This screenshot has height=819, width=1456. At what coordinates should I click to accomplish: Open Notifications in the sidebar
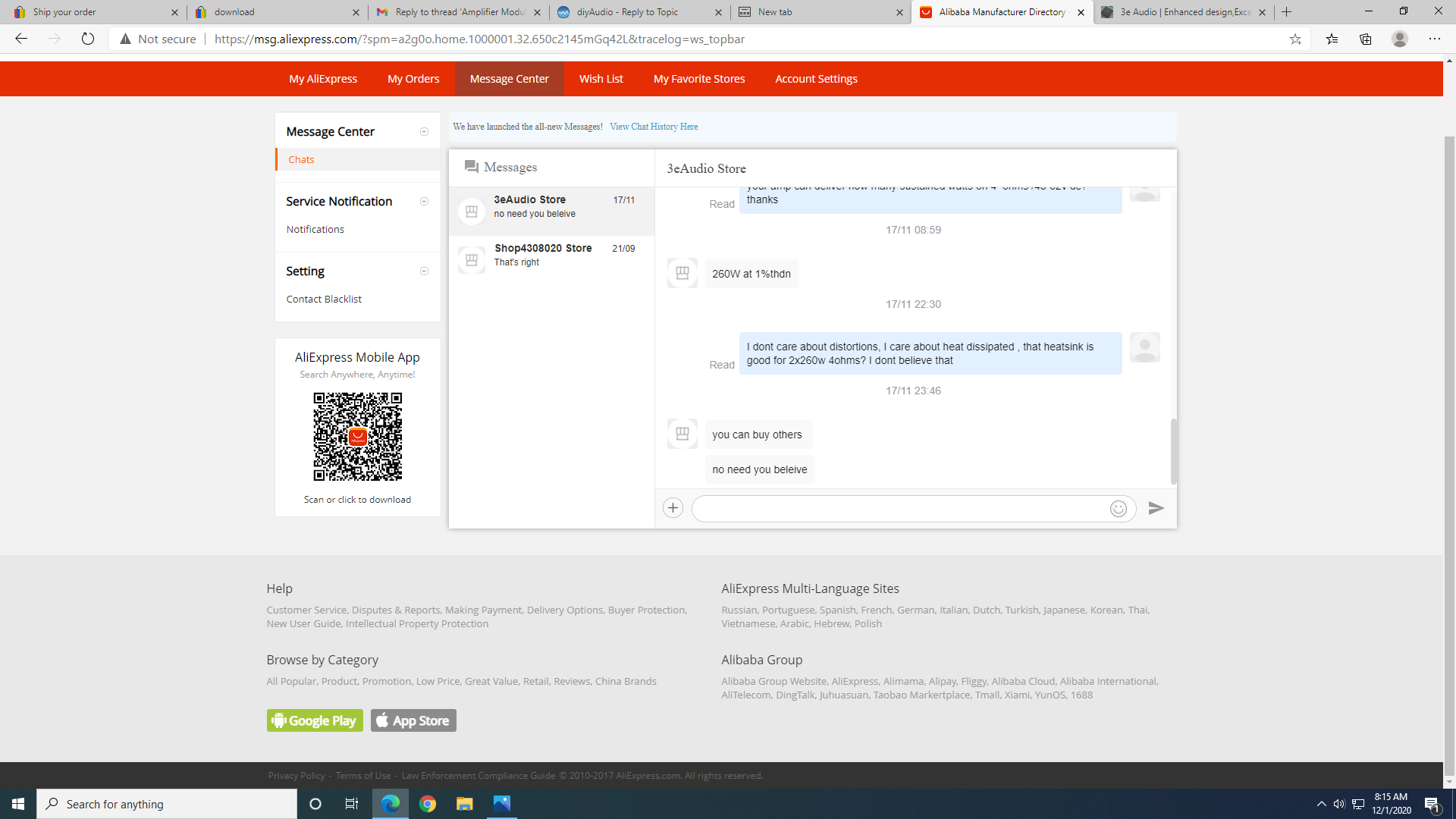coord(315,230)
